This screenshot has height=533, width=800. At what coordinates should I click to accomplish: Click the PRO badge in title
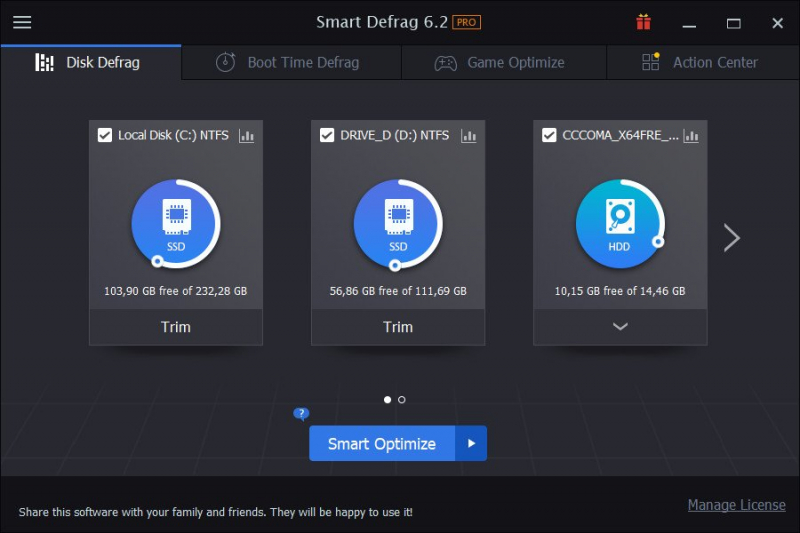click(x=466, y=22)
